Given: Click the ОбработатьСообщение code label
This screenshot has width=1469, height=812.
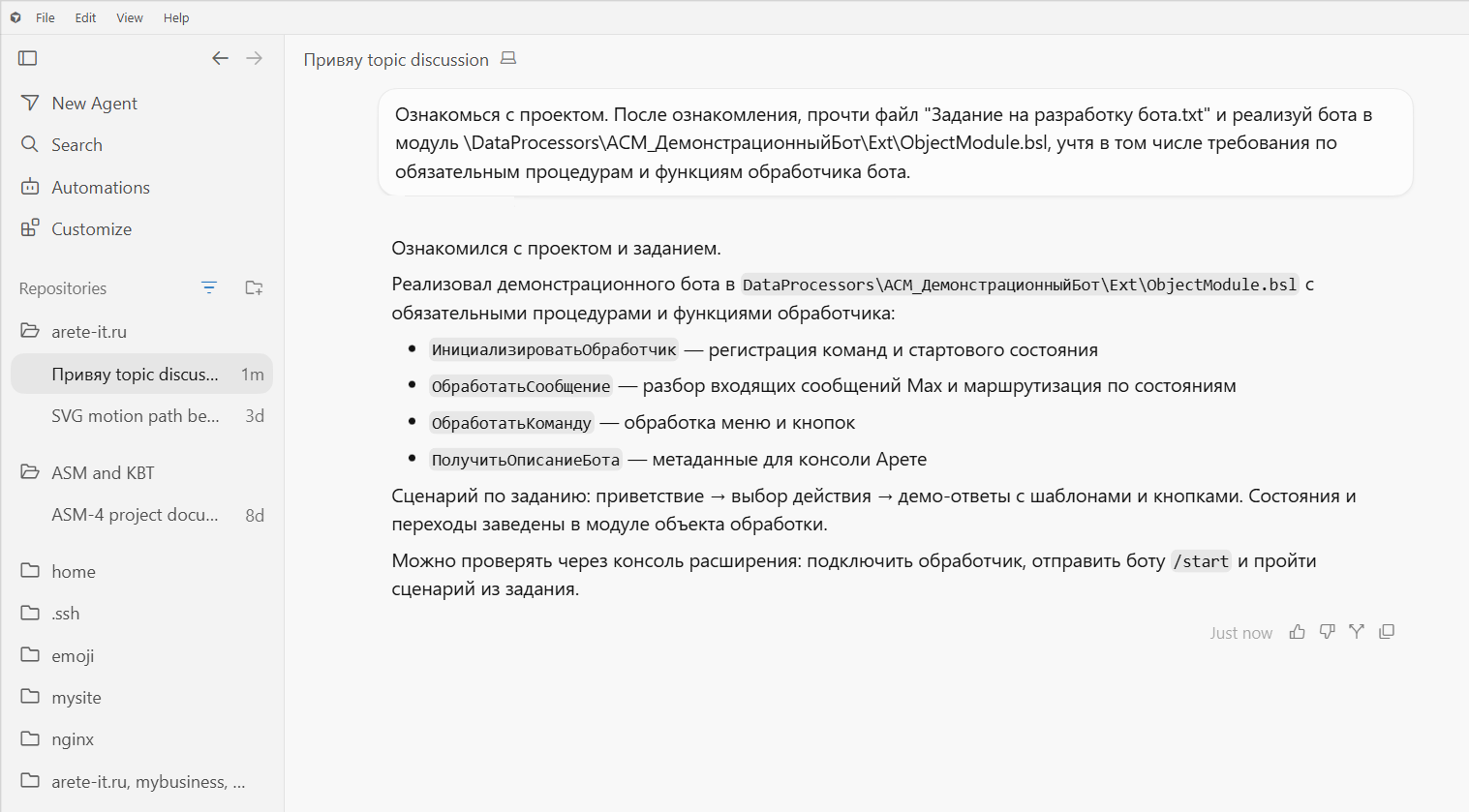Looking at the screenshot, I should (521, 386).
